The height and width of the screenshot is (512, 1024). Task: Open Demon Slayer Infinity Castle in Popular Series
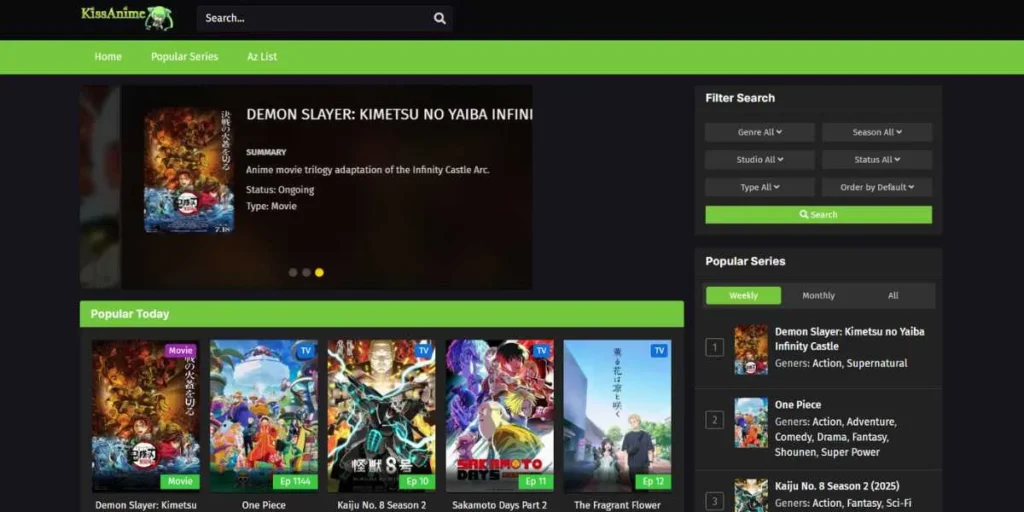pos(849,338)
